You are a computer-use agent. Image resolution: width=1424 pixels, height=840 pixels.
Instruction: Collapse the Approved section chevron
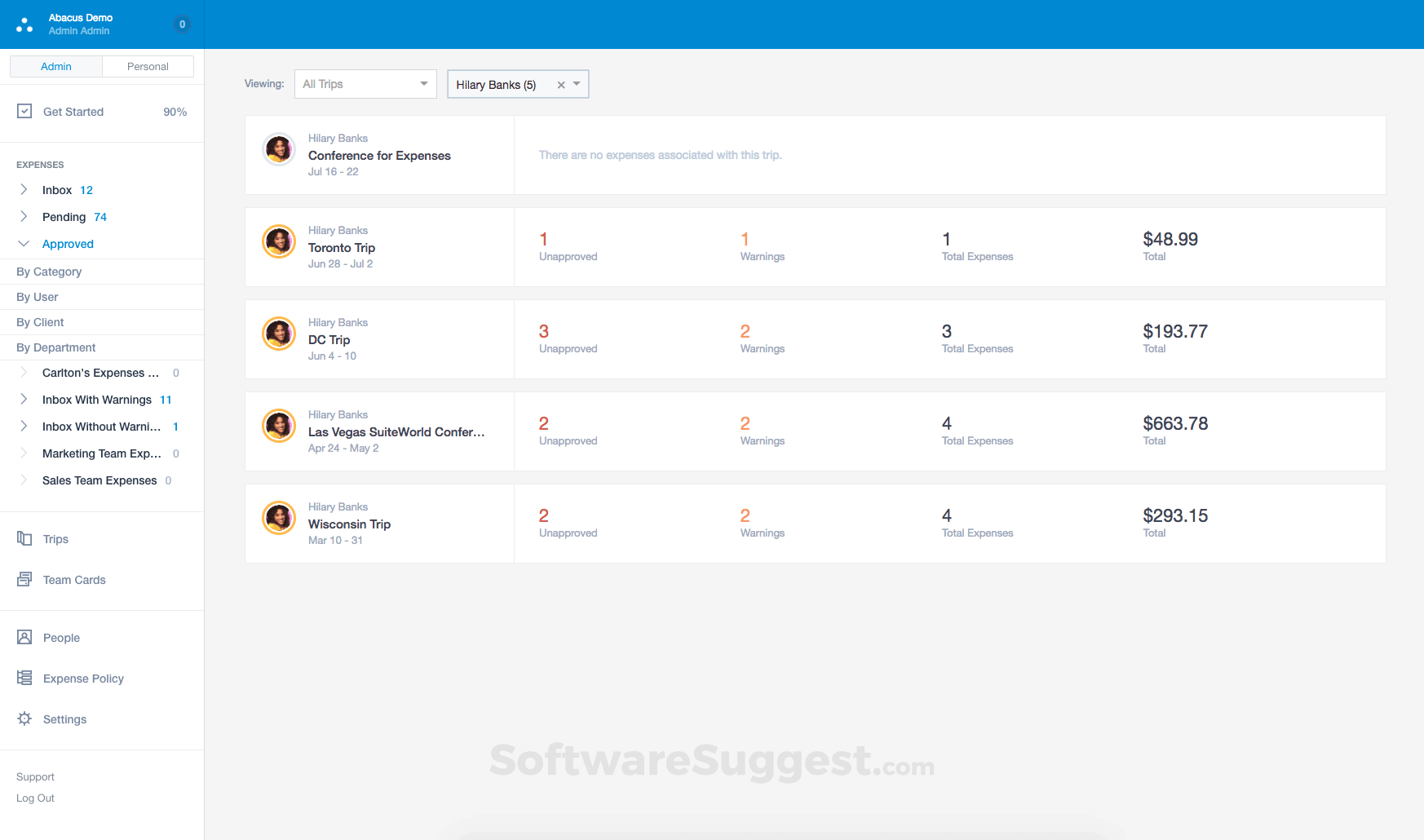[24, 243]
